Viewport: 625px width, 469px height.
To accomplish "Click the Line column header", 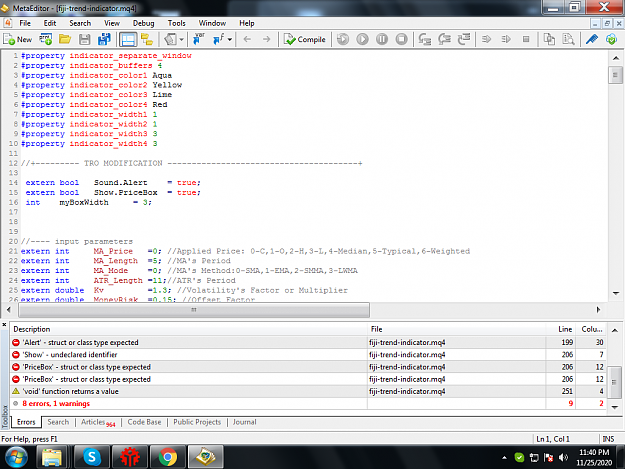I will tap(561, 329).
